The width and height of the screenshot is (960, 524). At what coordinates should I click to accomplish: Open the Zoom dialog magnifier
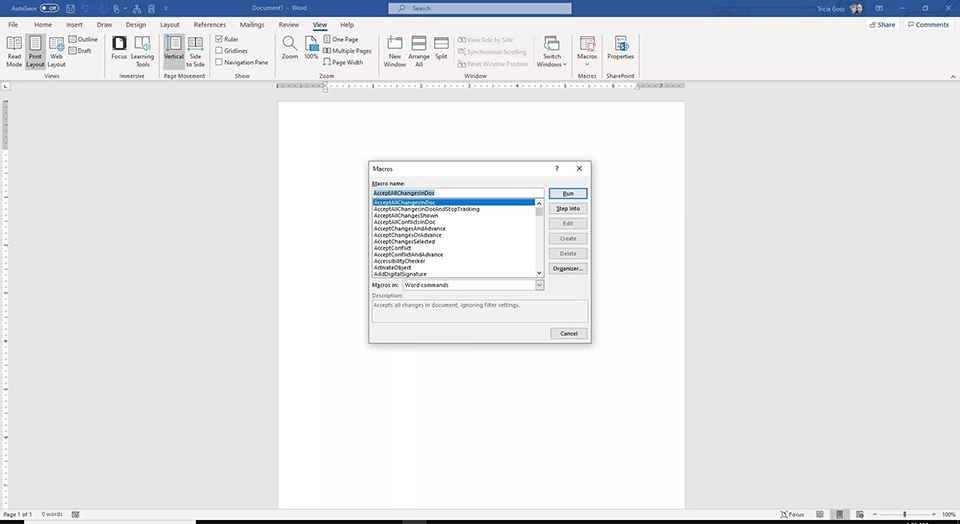point(290,48)
